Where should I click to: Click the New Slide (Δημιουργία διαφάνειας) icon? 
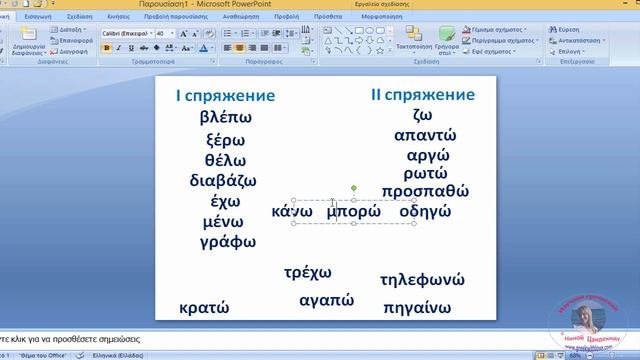(28, 34)
